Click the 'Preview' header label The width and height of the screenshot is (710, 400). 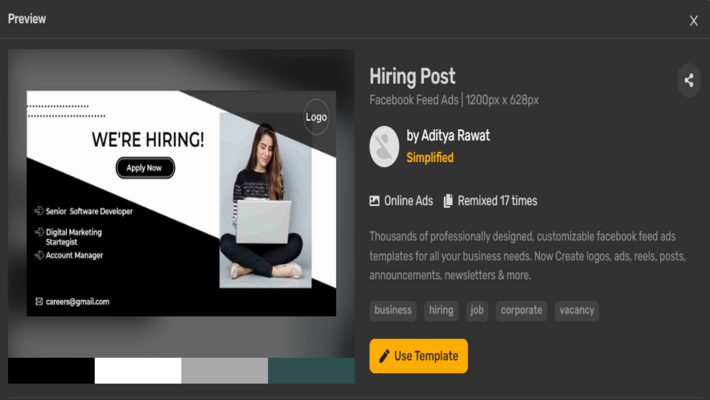[x=27, y=19]
